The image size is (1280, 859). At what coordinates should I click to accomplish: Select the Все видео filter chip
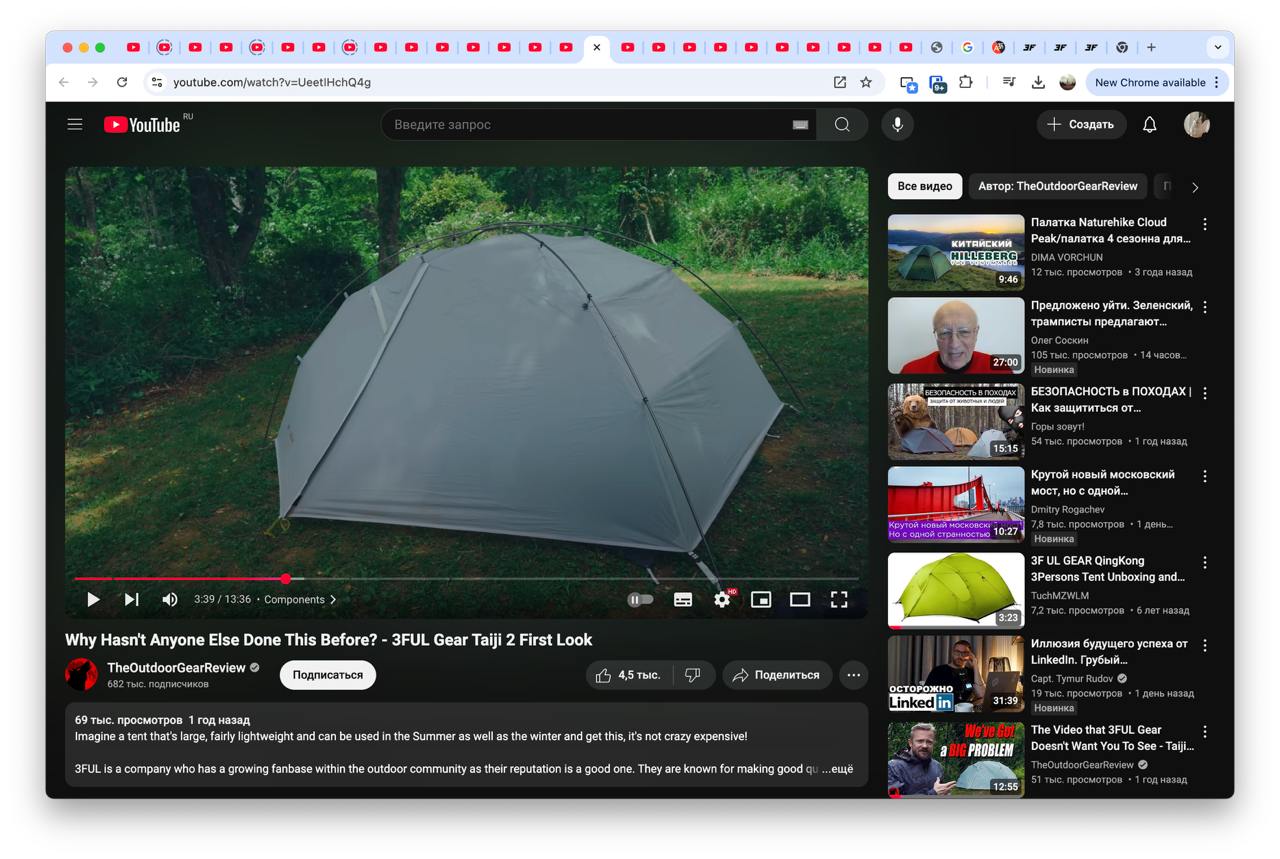(925, 186)
